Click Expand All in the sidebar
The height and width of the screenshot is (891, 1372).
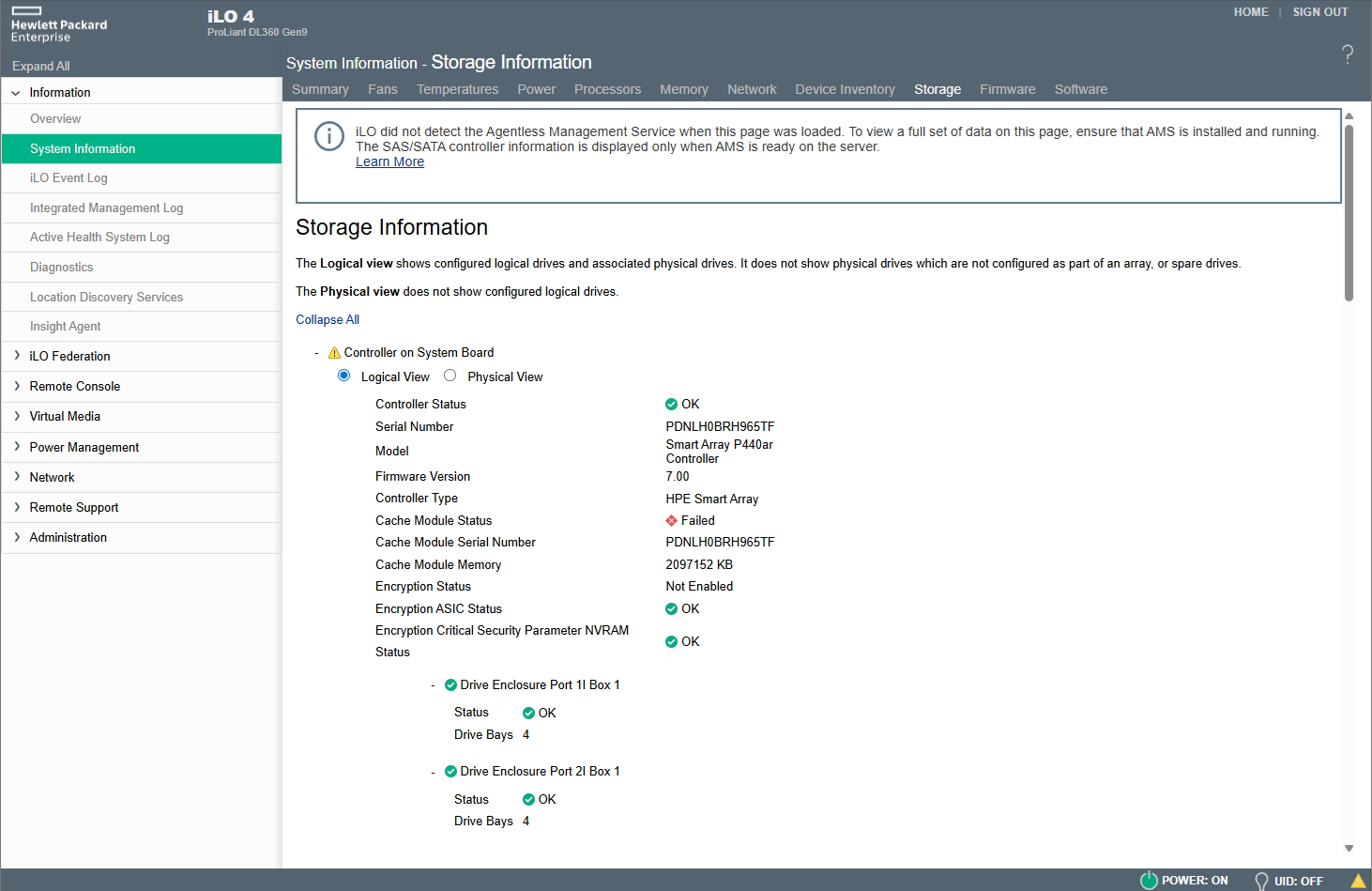pos(41,66)
